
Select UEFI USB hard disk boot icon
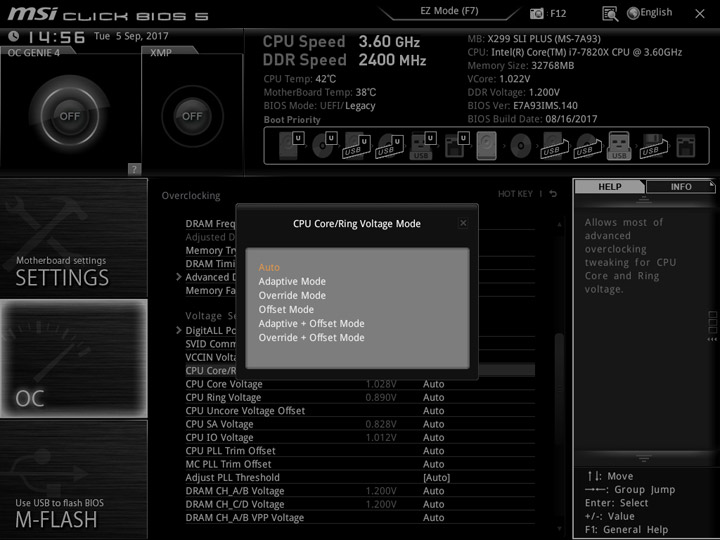(x=357, y=146)
